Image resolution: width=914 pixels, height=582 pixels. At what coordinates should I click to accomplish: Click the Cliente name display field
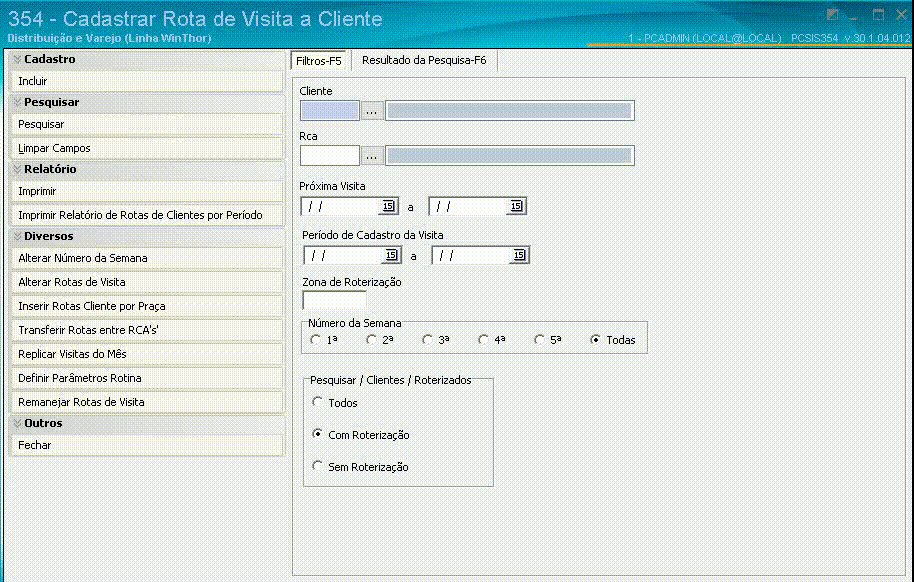pos(510,111)
